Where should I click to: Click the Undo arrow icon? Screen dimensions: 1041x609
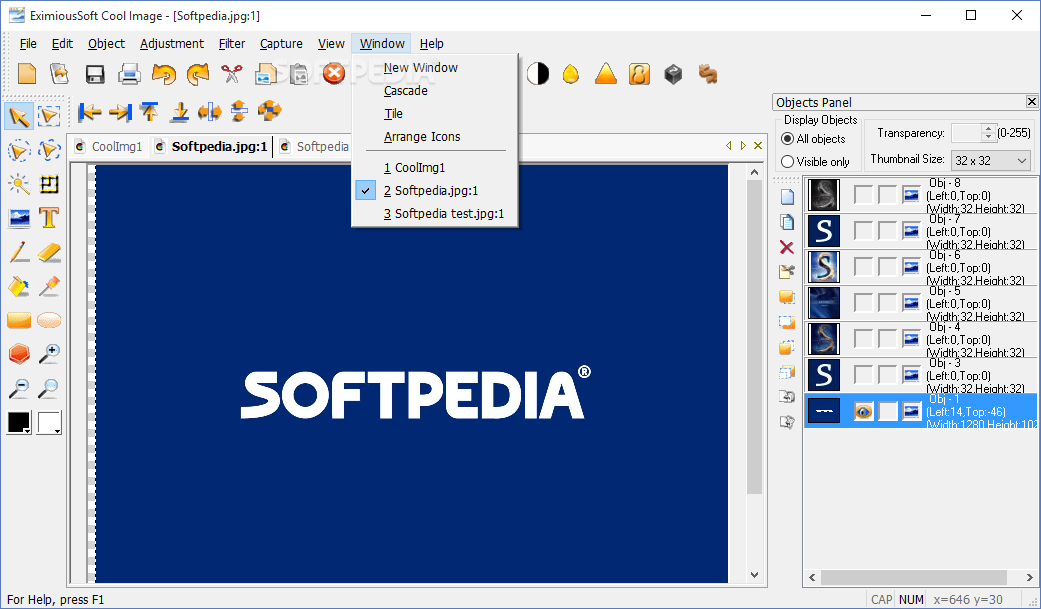163,74
